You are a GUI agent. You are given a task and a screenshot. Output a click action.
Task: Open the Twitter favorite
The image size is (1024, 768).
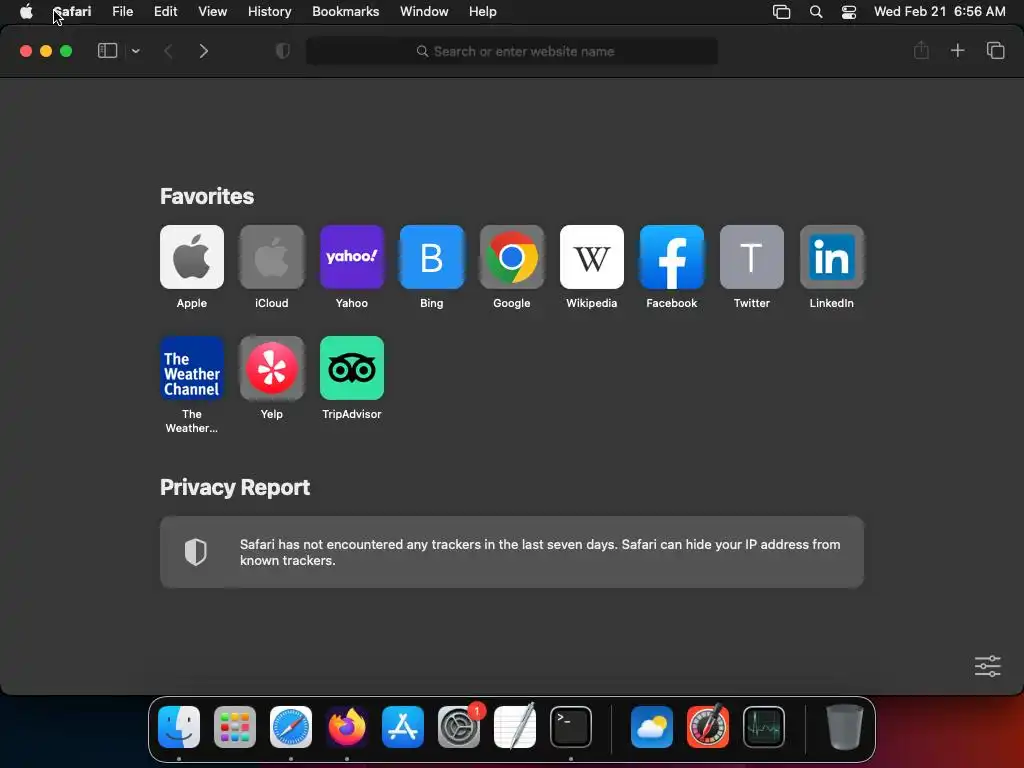(752, 257)
